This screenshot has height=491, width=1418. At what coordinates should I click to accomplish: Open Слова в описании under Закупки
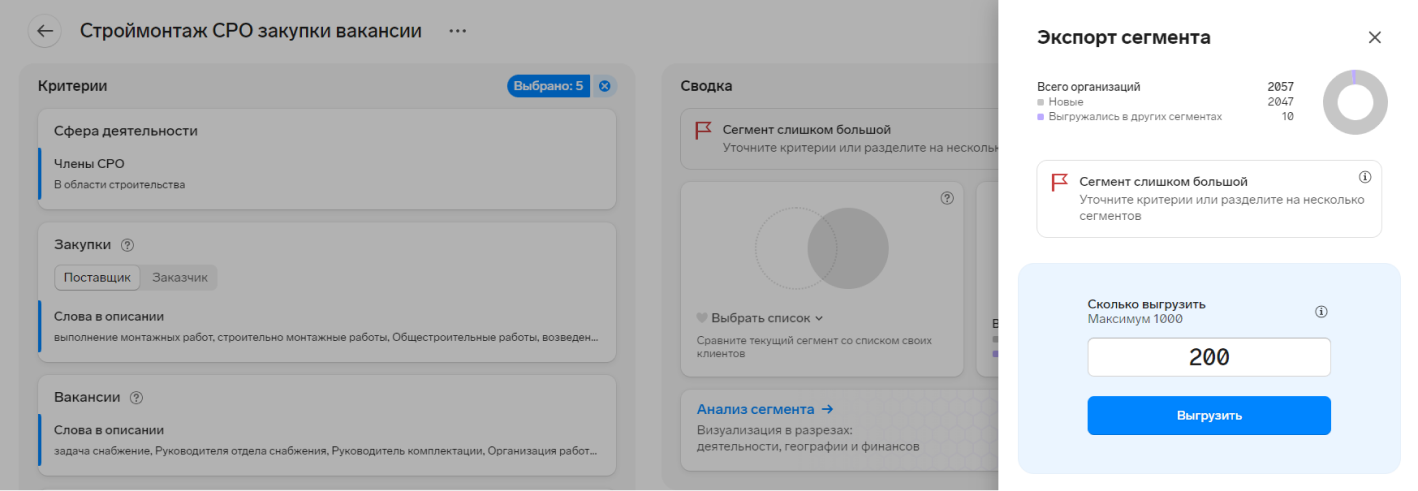tap(327, 327)
